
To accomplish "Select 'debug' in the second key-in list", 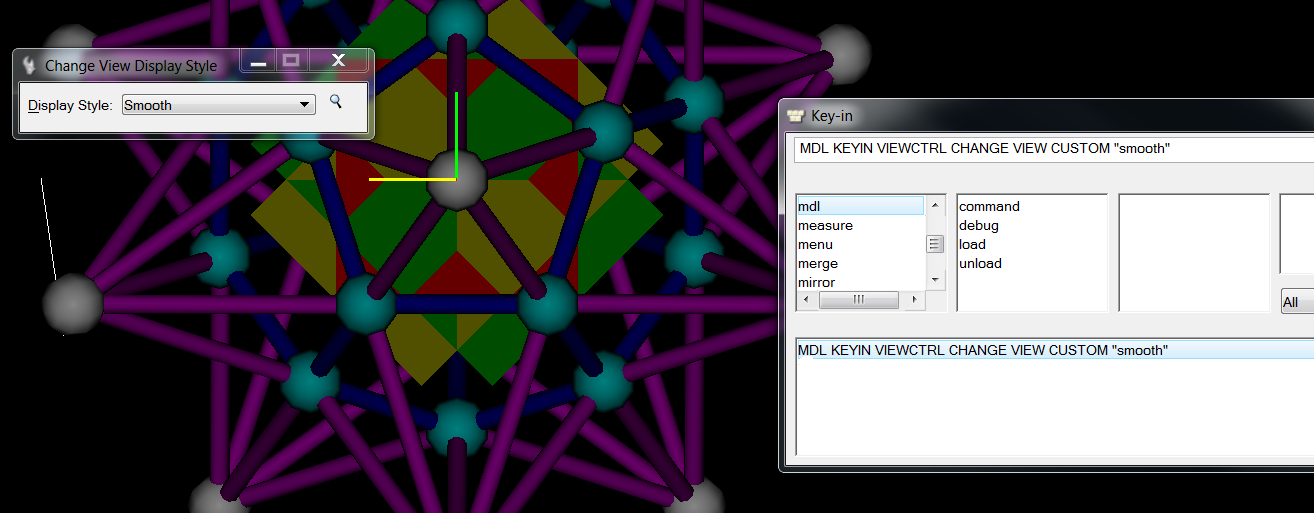I will click(x=1032, y=225).
